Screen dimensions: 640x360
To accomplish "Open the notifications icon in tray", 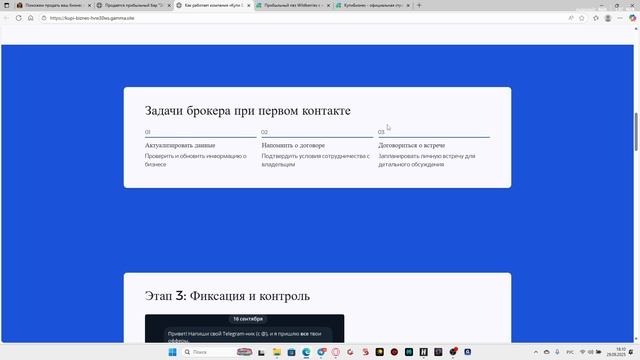I will point(631,352).
